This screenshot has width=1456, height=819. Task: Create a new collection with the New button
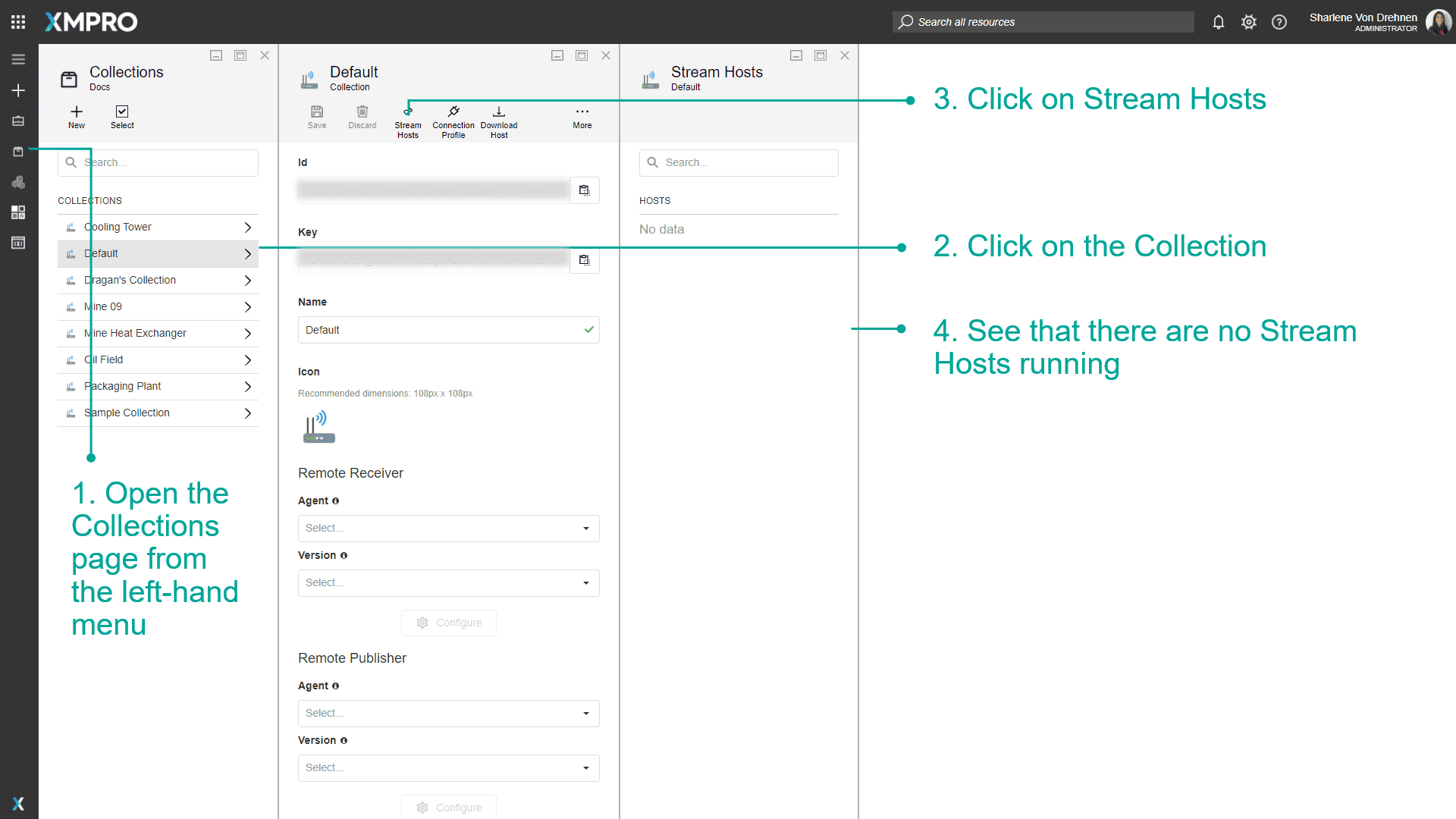point(76,118)
